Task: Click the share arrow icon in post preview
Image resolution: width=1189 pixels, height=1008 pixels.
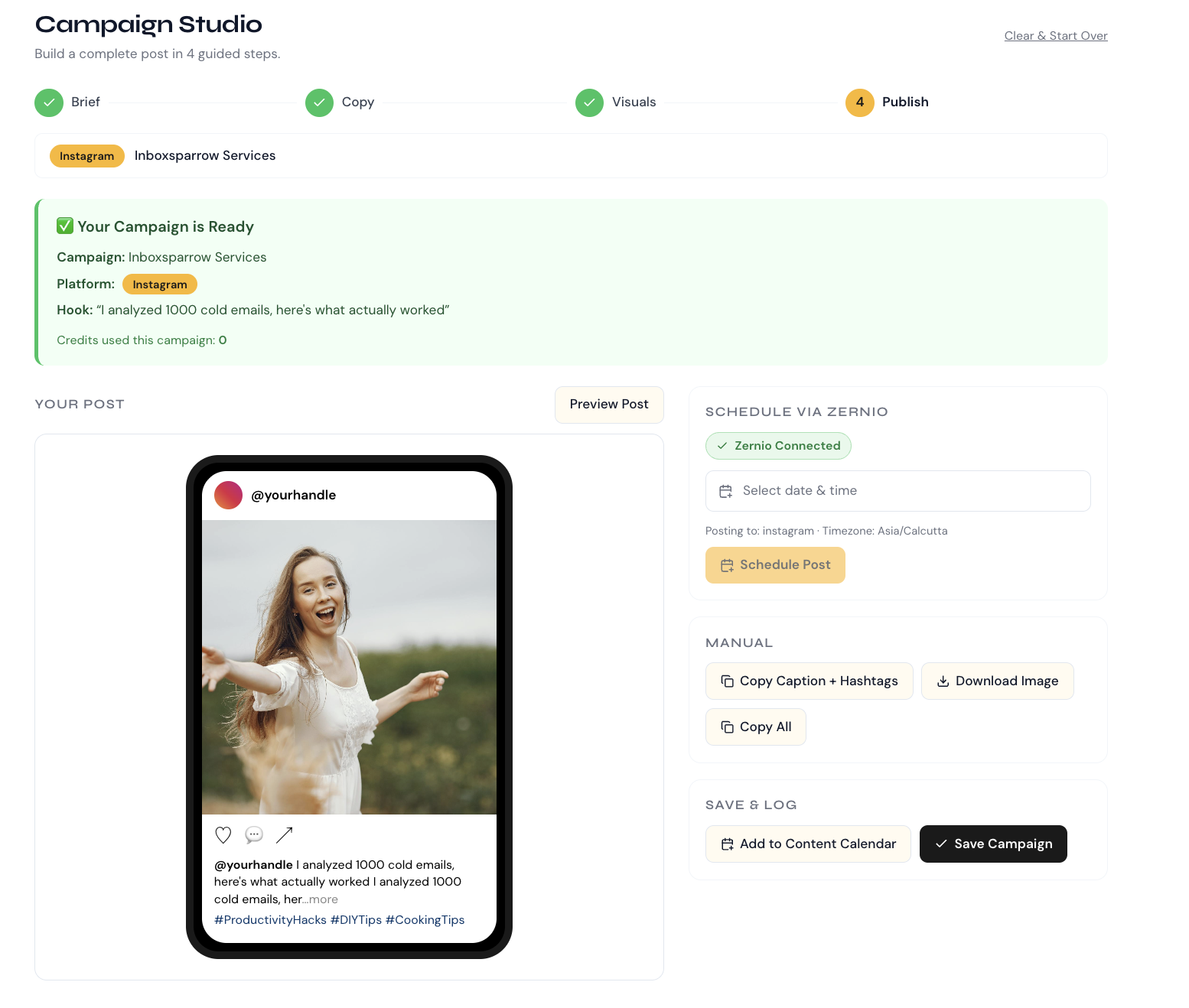Action: click(285, 835)
